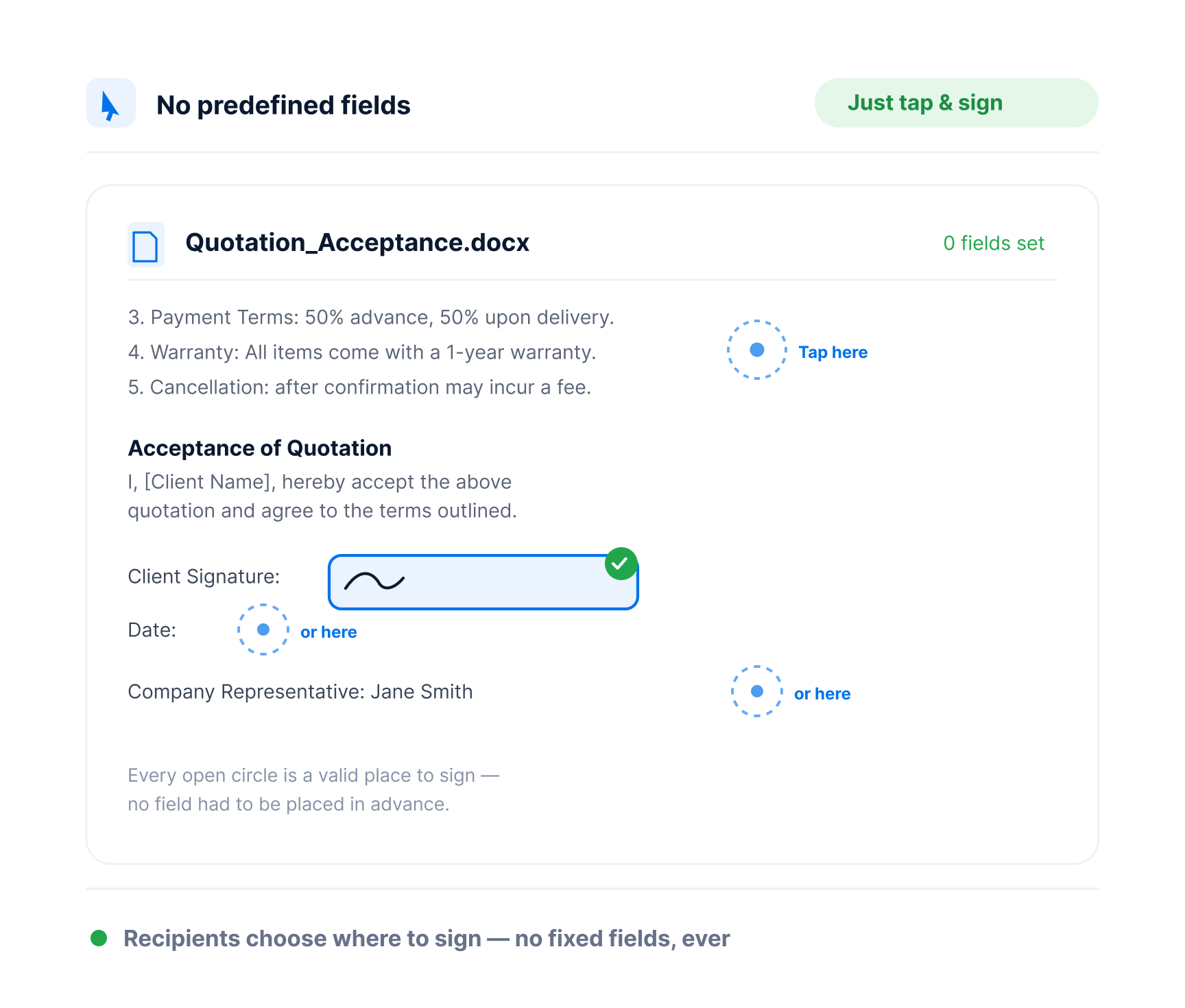
Task: Click the 'No predefined fields' heading
Action: coord(283,106)
